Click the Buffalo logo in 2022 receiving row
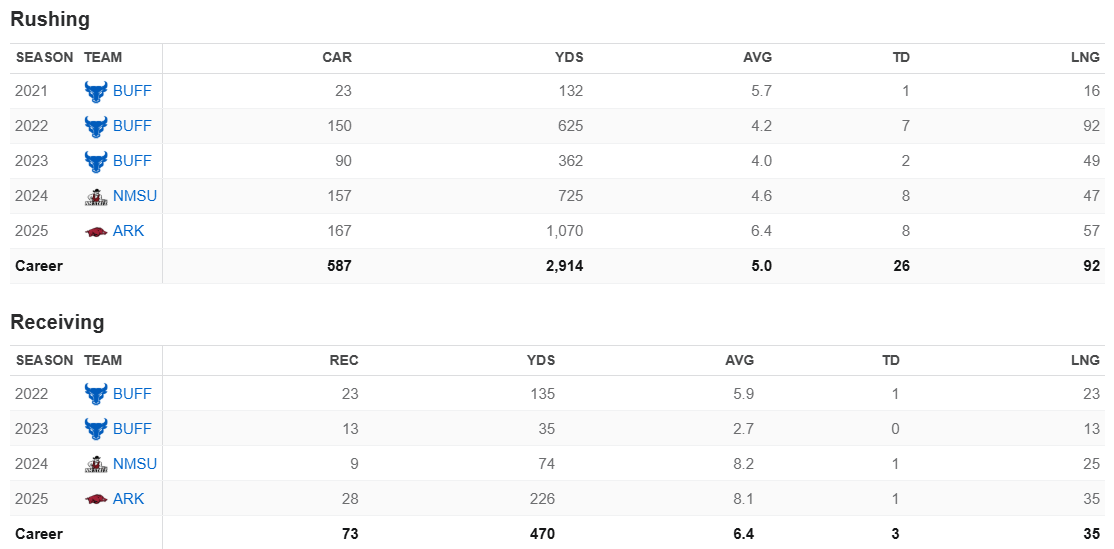1114x549 pixels. [96, 394]
